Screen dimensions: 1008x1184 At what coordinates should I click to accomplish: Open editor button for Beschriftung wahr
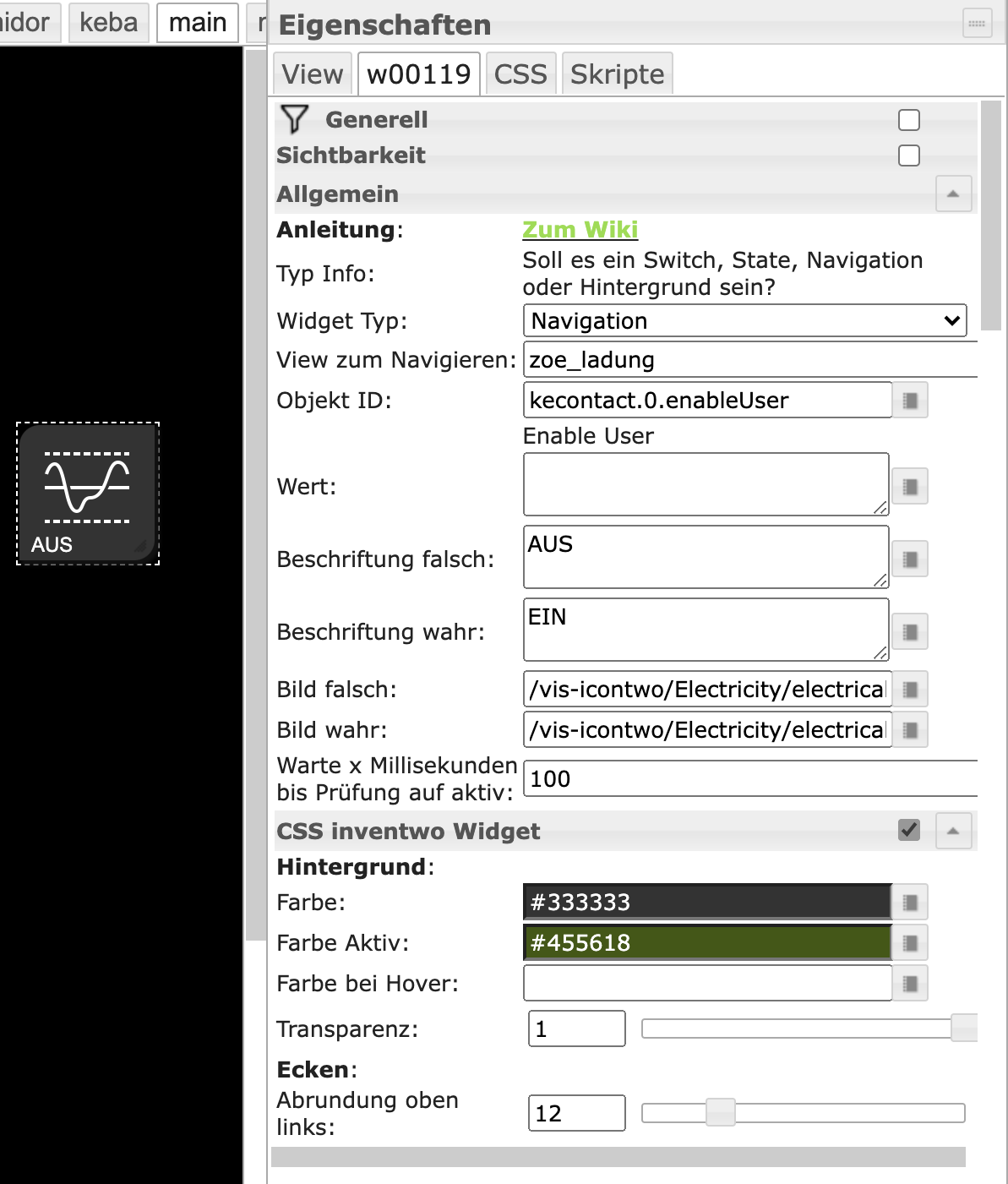[x=910, y=632]
